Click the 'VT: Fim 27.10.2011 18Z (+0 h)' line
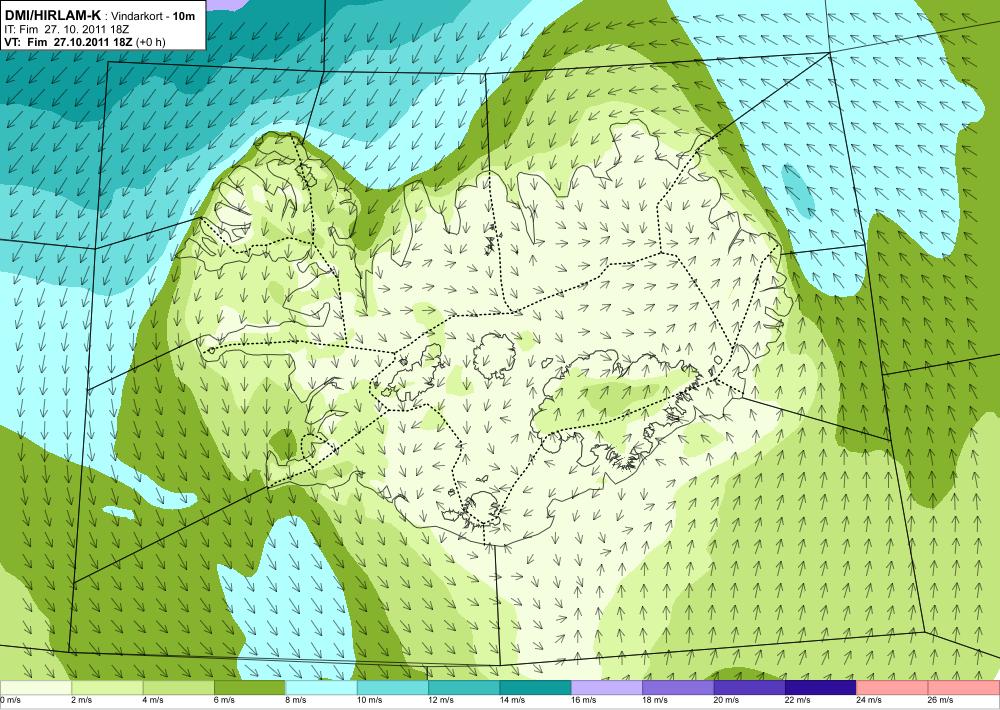 (x=85, y=42)
